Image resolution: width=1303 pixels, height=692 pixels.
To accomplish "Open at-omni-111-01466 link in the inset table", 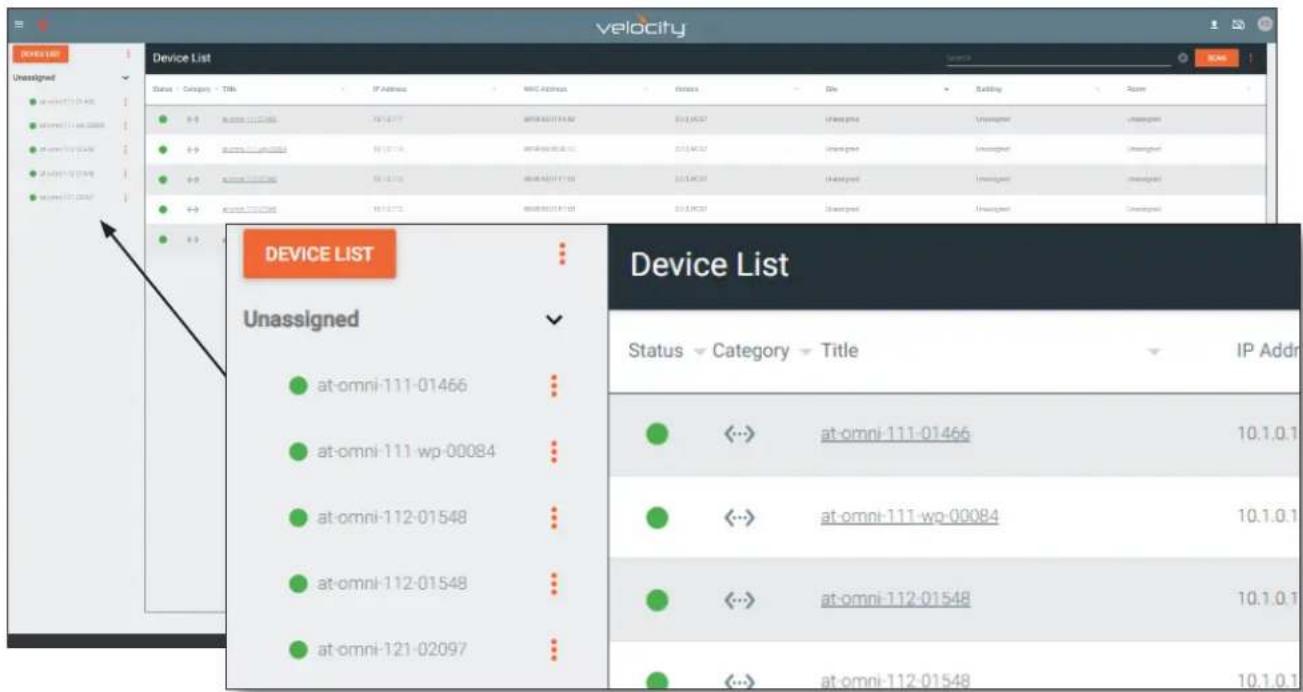I will (x=895, y=434).
